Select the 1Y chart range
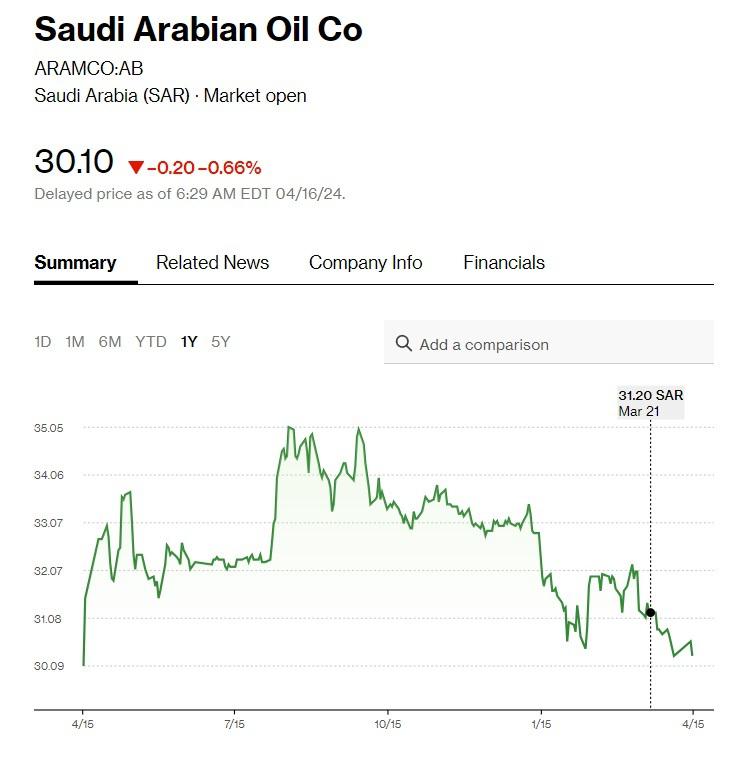Viewport: 734px width, 760px height. [x=189, y=342]
